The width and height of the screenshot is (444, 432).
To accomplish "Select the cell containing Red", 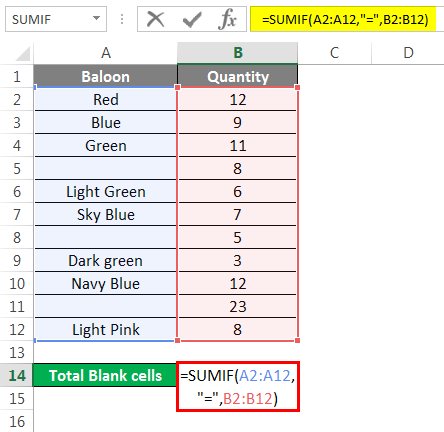I will [105, 99].
